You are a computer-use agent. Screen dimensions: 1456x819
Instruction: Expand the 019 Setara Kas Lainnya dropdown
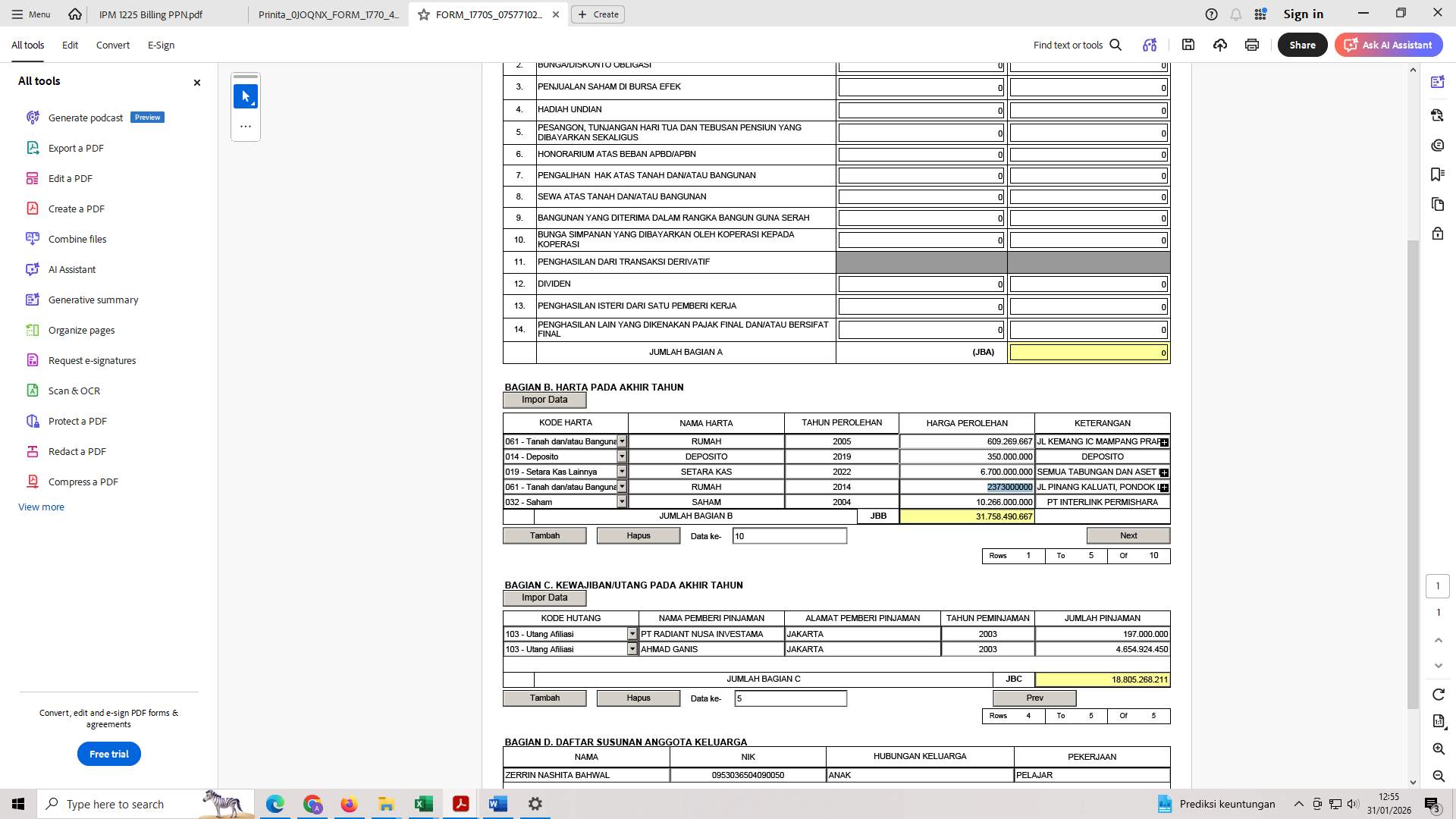[x=622, y=471]
